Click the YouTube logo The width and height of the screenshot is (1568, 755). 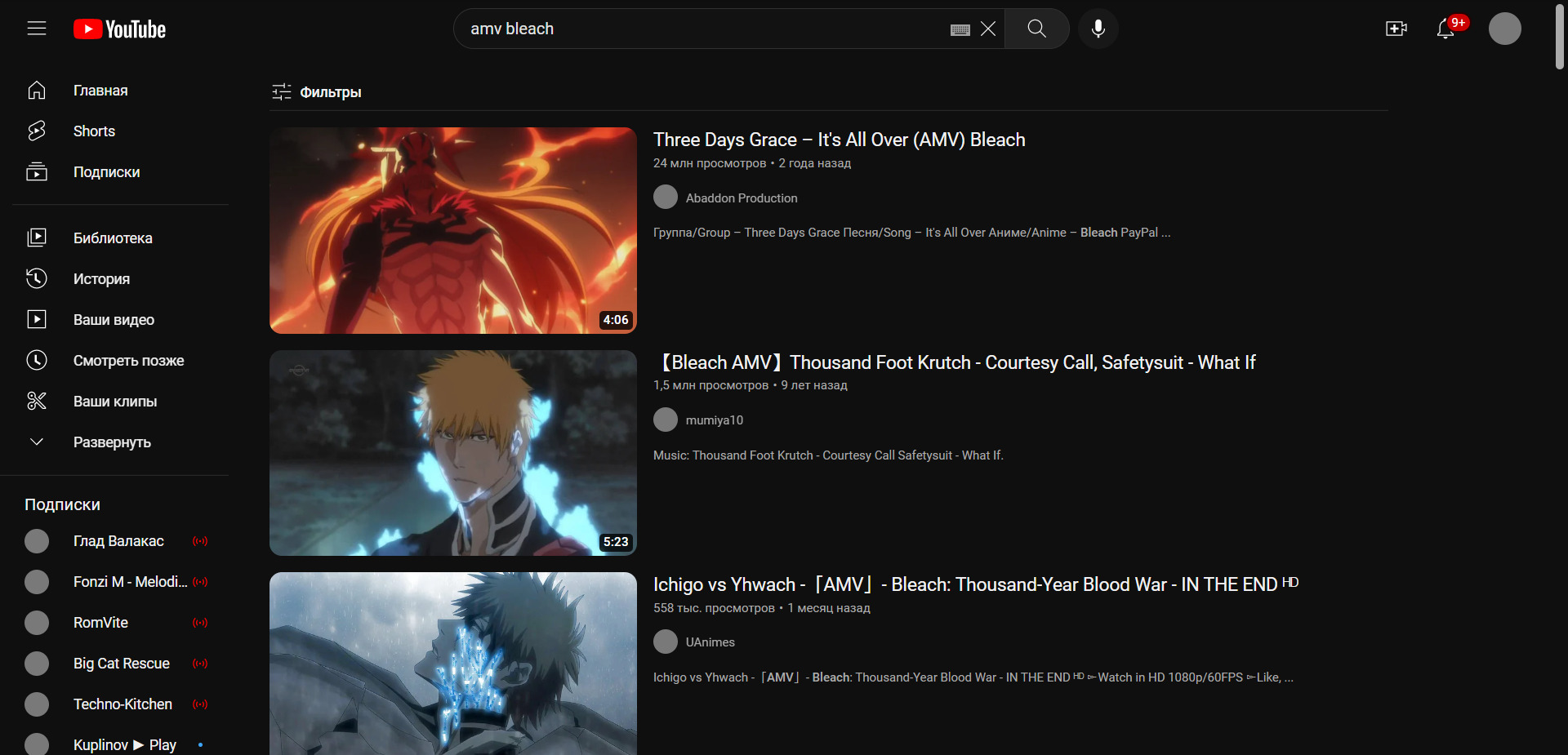(120, 29)
